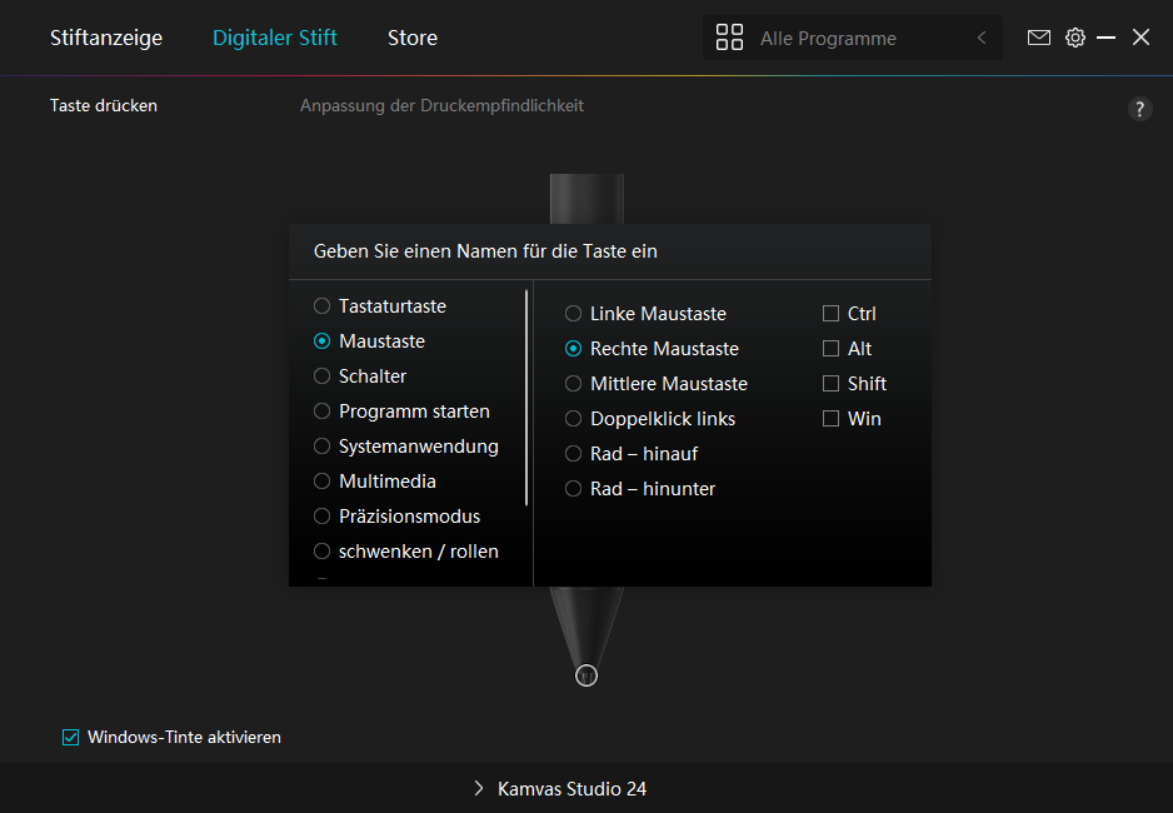This screenshot has height=813, width=1173.
Task: Disable Windows-Tinte aktivieren checkbox
Action: click(x=71, y=738)
